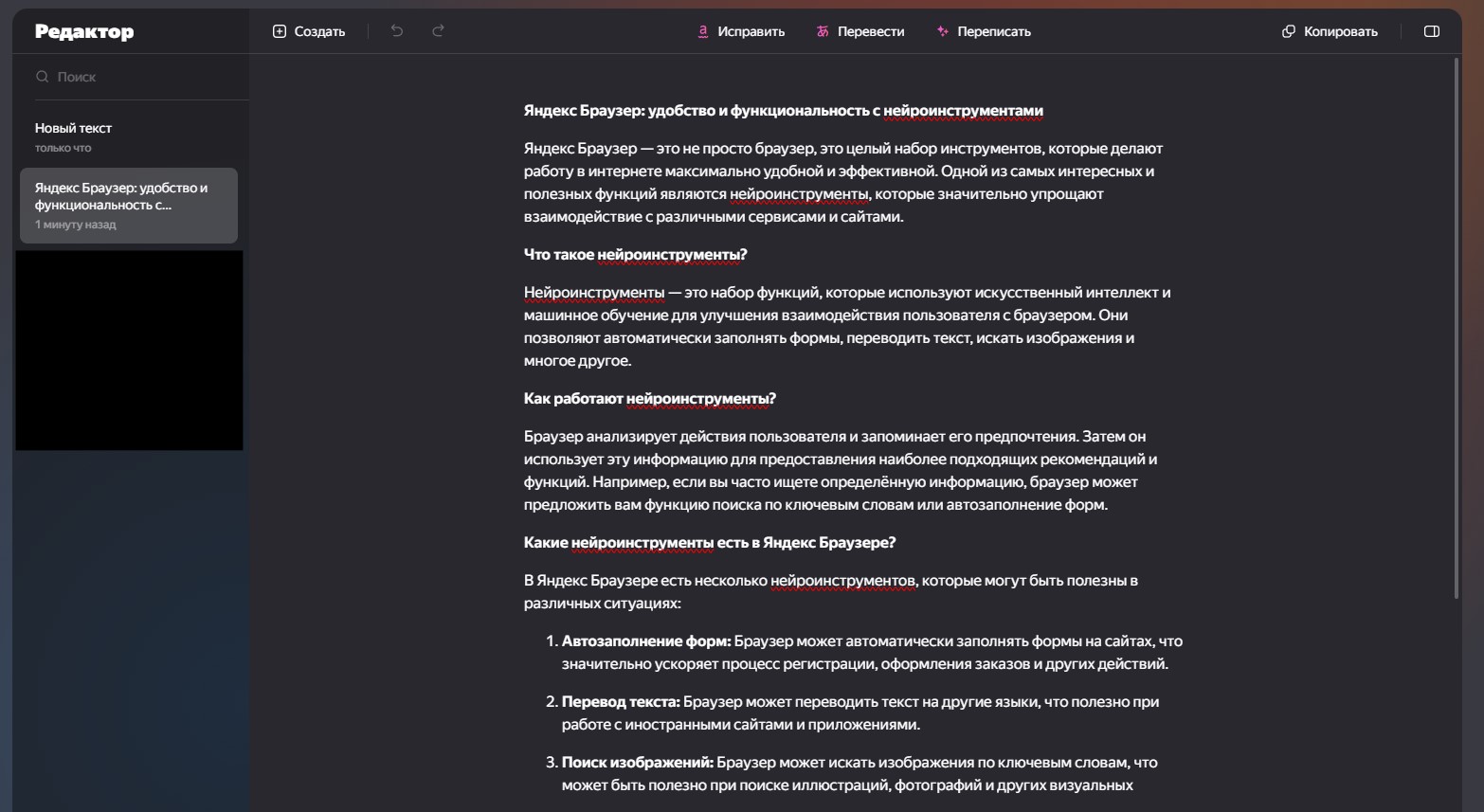Click the bold text Поиск изображений:

tap(638, 763)
